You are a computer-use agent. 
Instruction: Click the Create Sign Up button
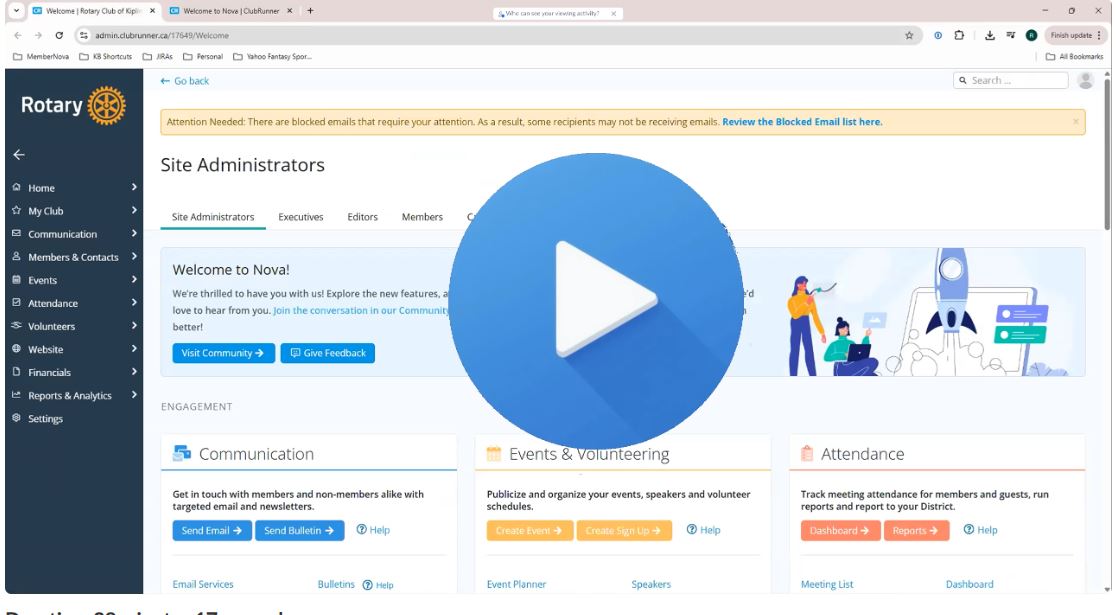click(x=623, y=530)
